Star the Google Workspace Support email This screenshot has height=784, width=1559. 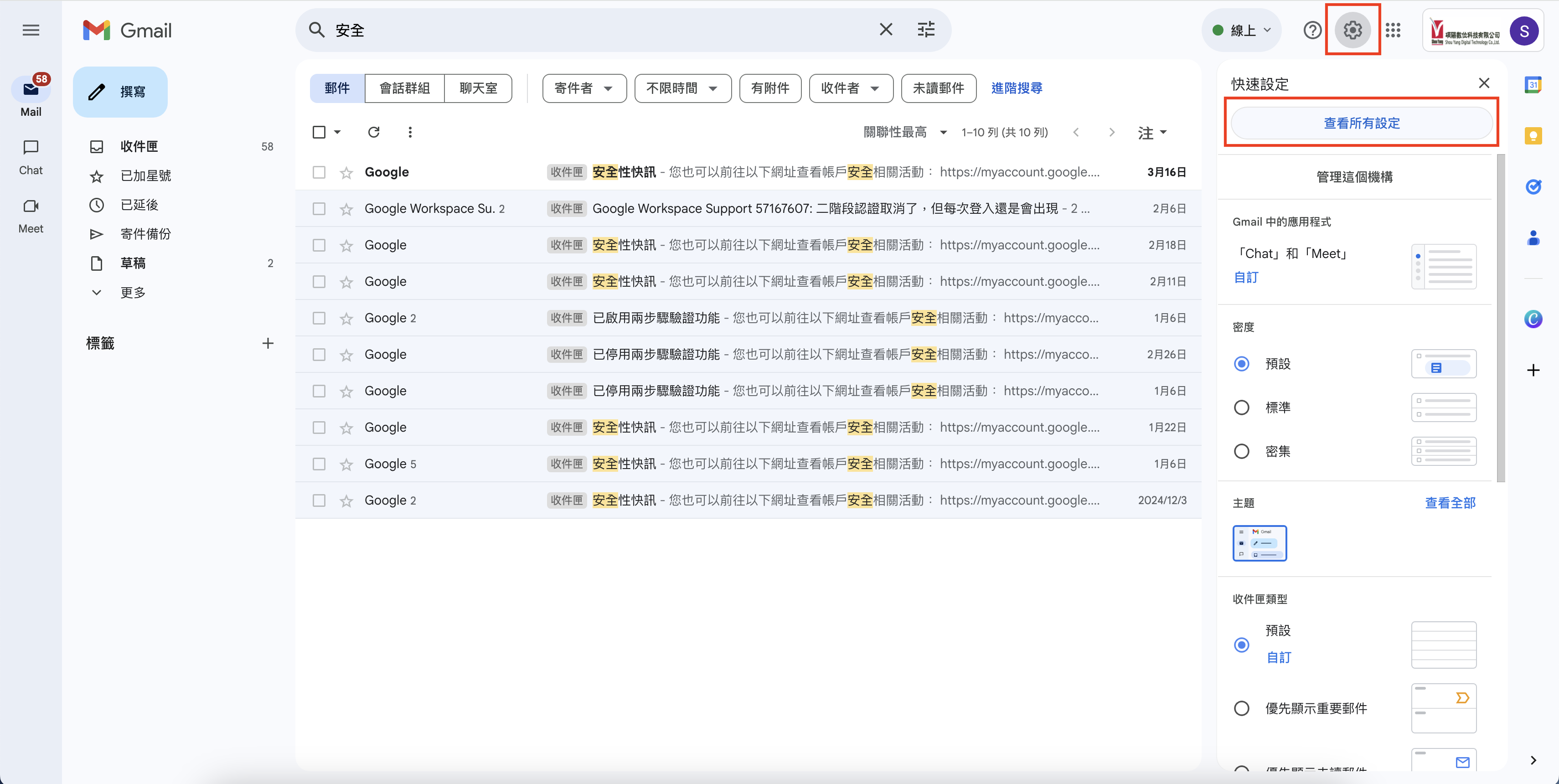(346, 209)
